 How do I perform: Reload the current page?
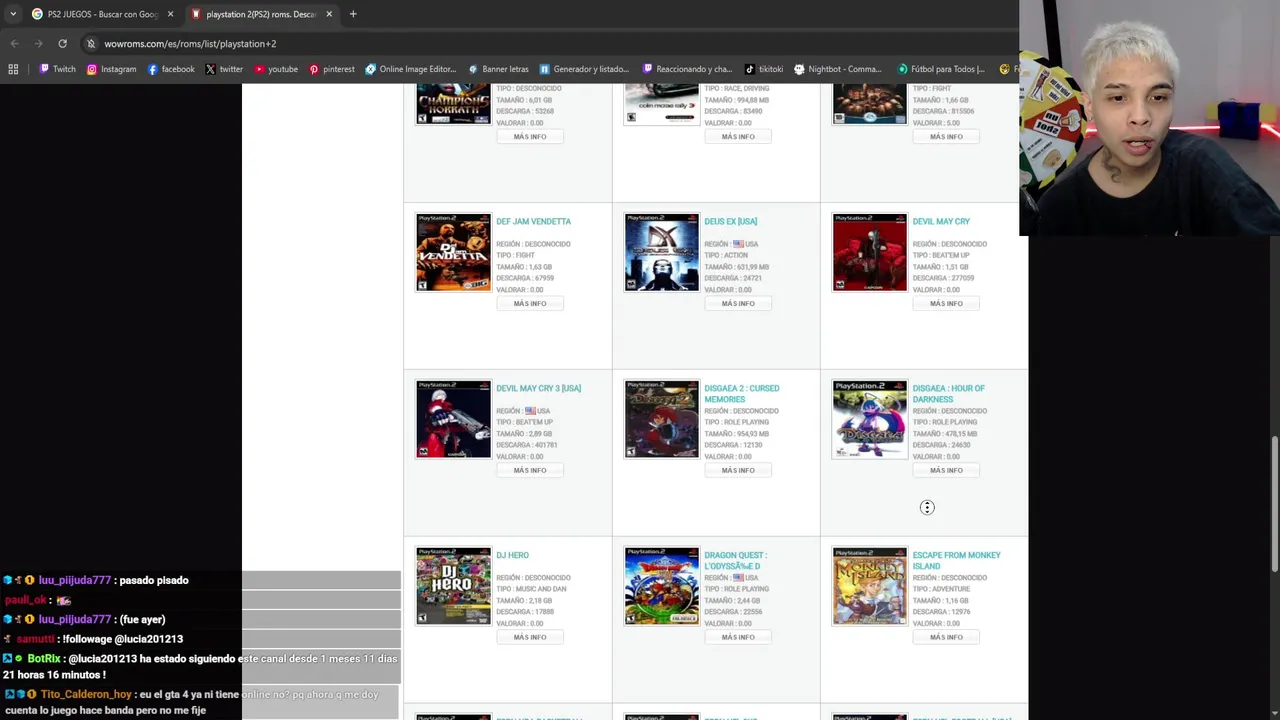pos(62,44)
